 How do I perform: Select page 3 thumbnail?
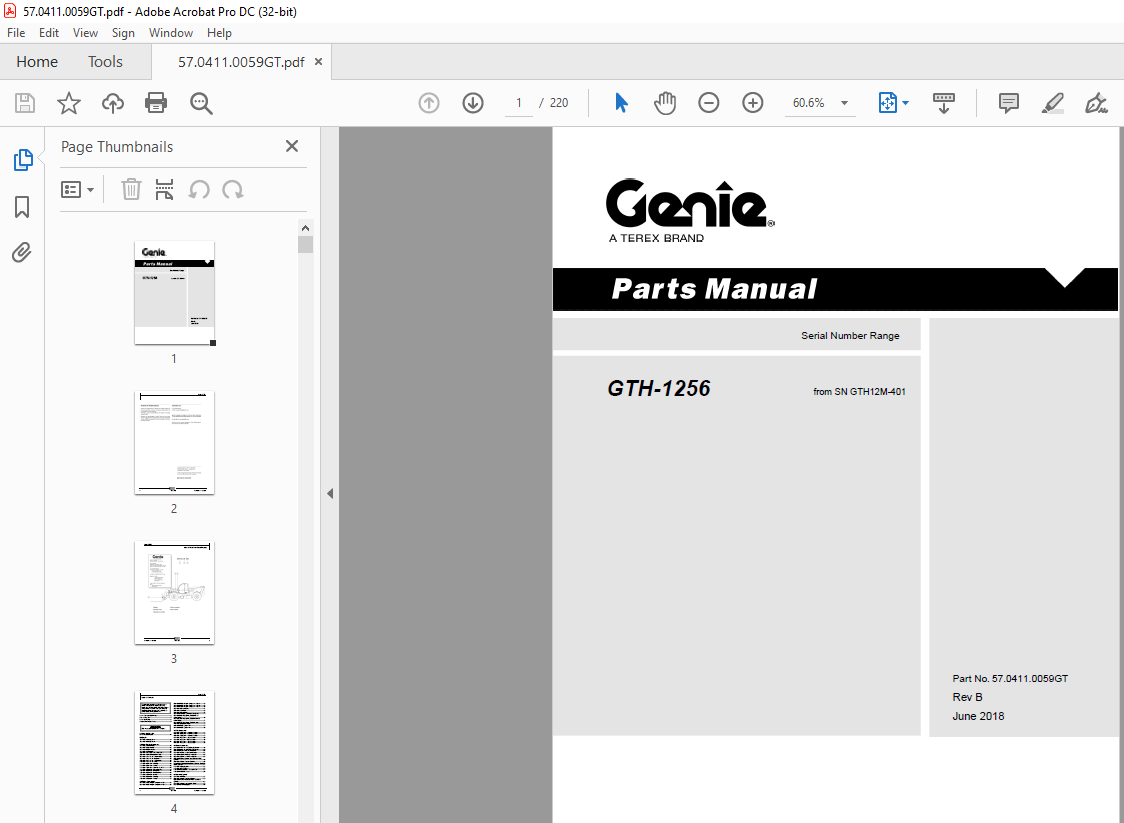point(174,593)
